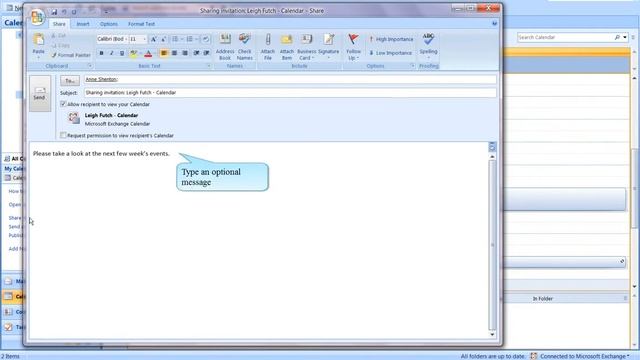Expand the Basic Text group dialog launcher
The height and width of the screenshot is (360, 640).
click(209, 66)
